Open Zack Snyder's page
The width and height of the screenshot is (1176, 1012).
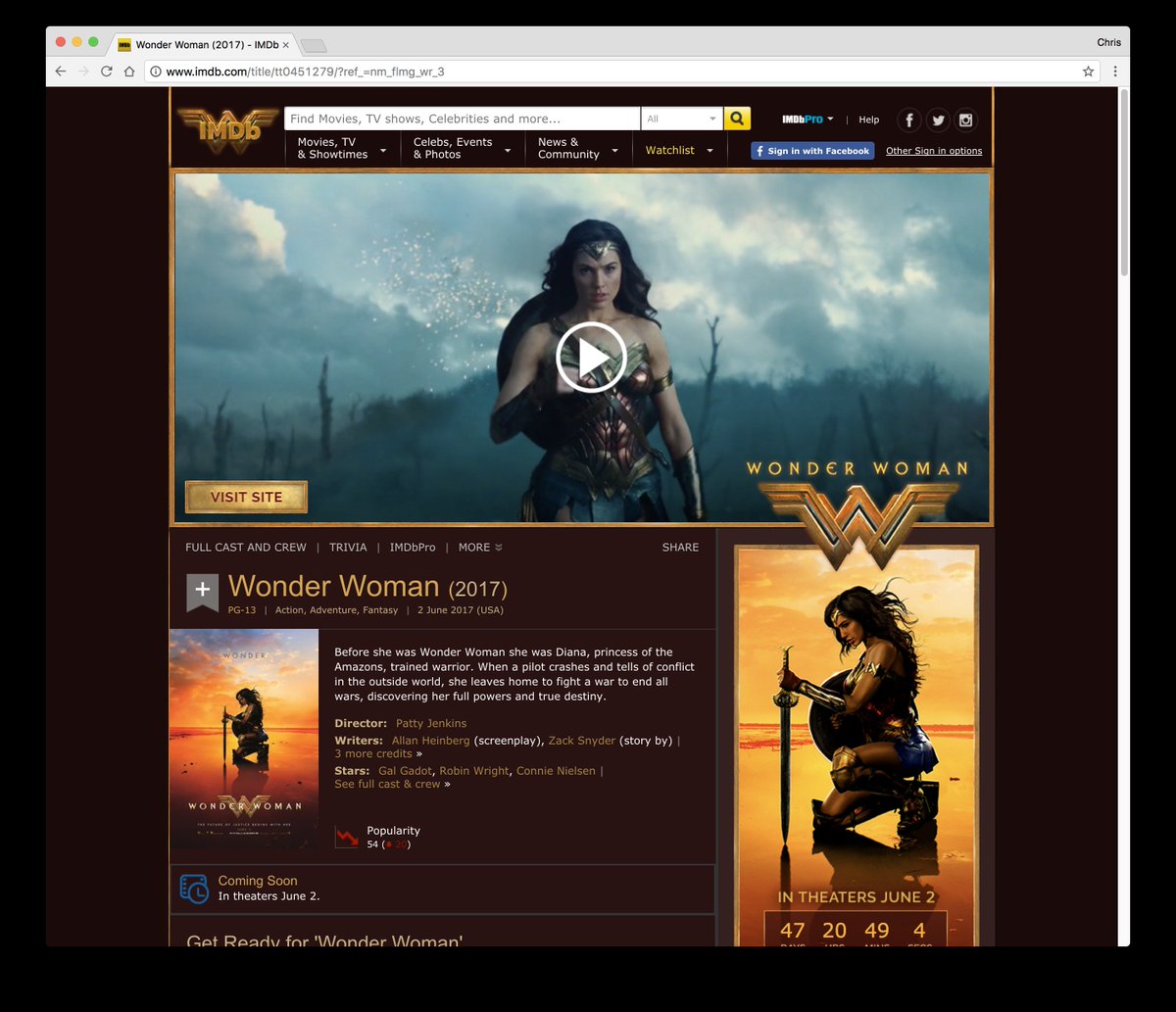click(x=582, y=741)
